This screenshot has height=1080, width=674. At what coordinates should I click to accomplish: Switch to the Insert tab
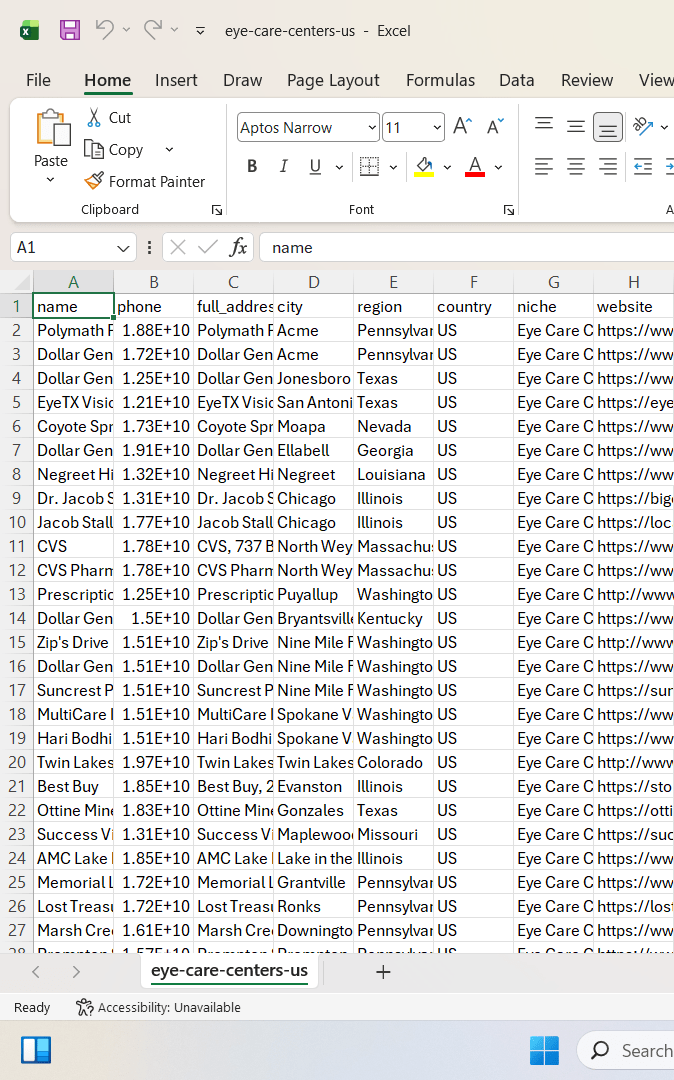(176, 81)
